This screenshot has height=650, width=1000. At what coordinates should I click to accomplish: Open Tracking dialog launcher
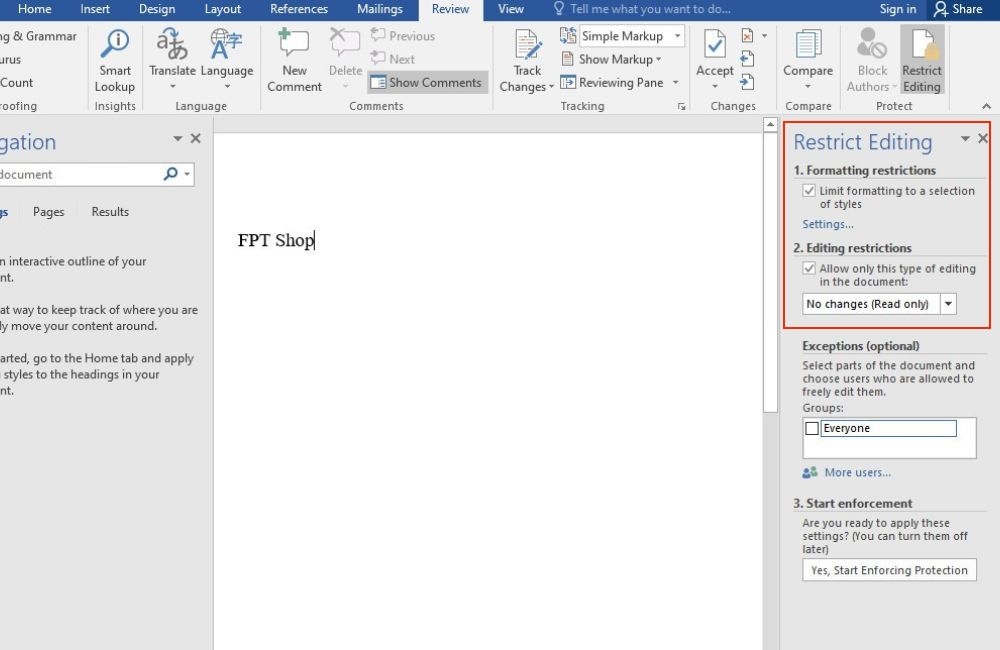(681, 107)
